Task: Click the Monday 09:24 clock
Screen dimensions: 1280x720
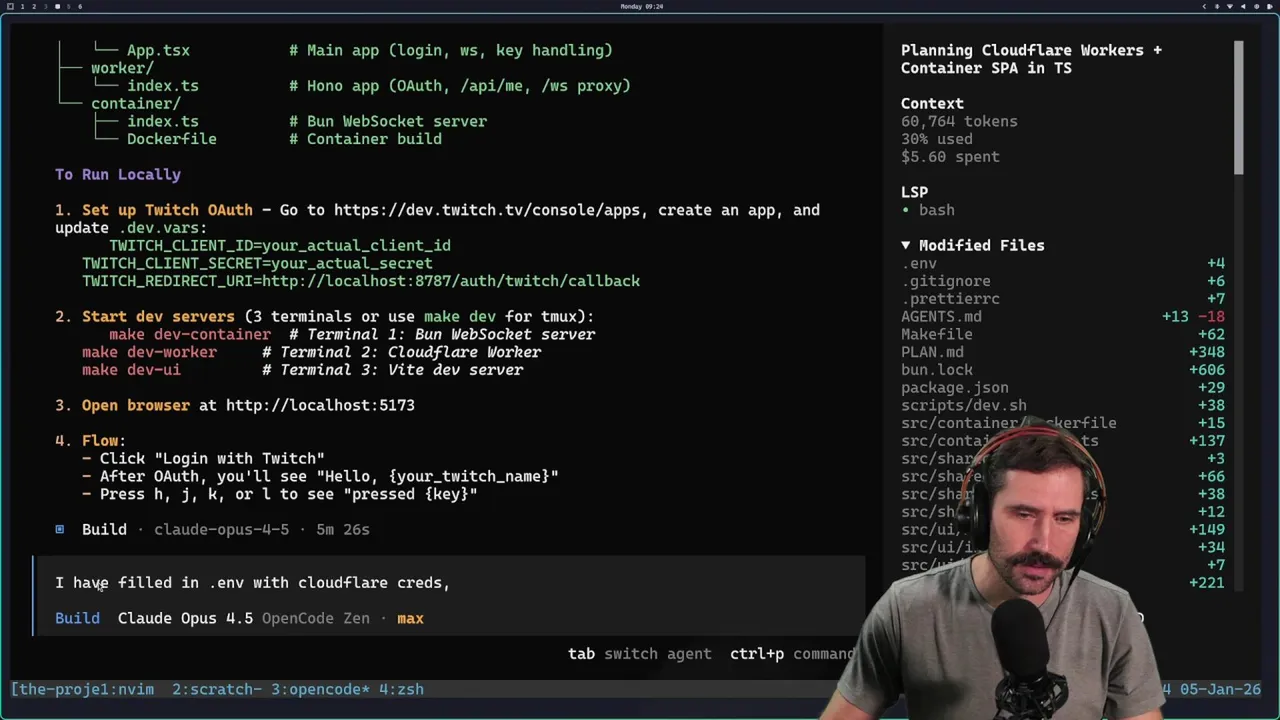Action: click(641, 6)
